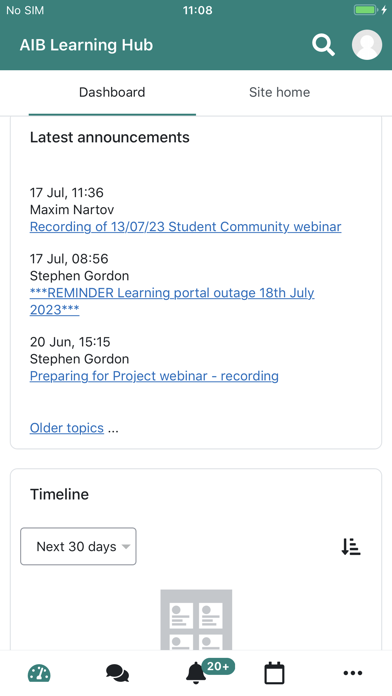This screenshot has width=392, height=696.
Task: Open messages chat bubbles icon
Action: point(118,673)
